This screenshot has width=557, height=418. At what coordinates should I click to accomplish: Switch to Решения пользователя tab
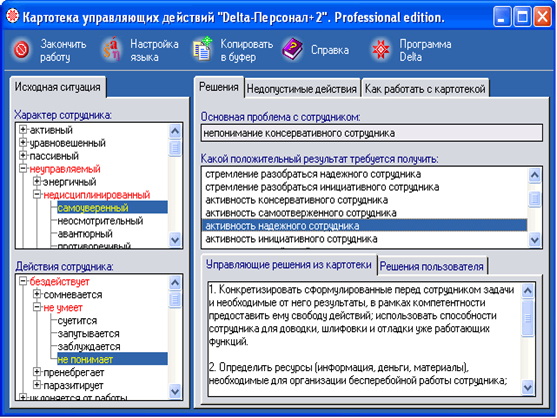point(432,266)
